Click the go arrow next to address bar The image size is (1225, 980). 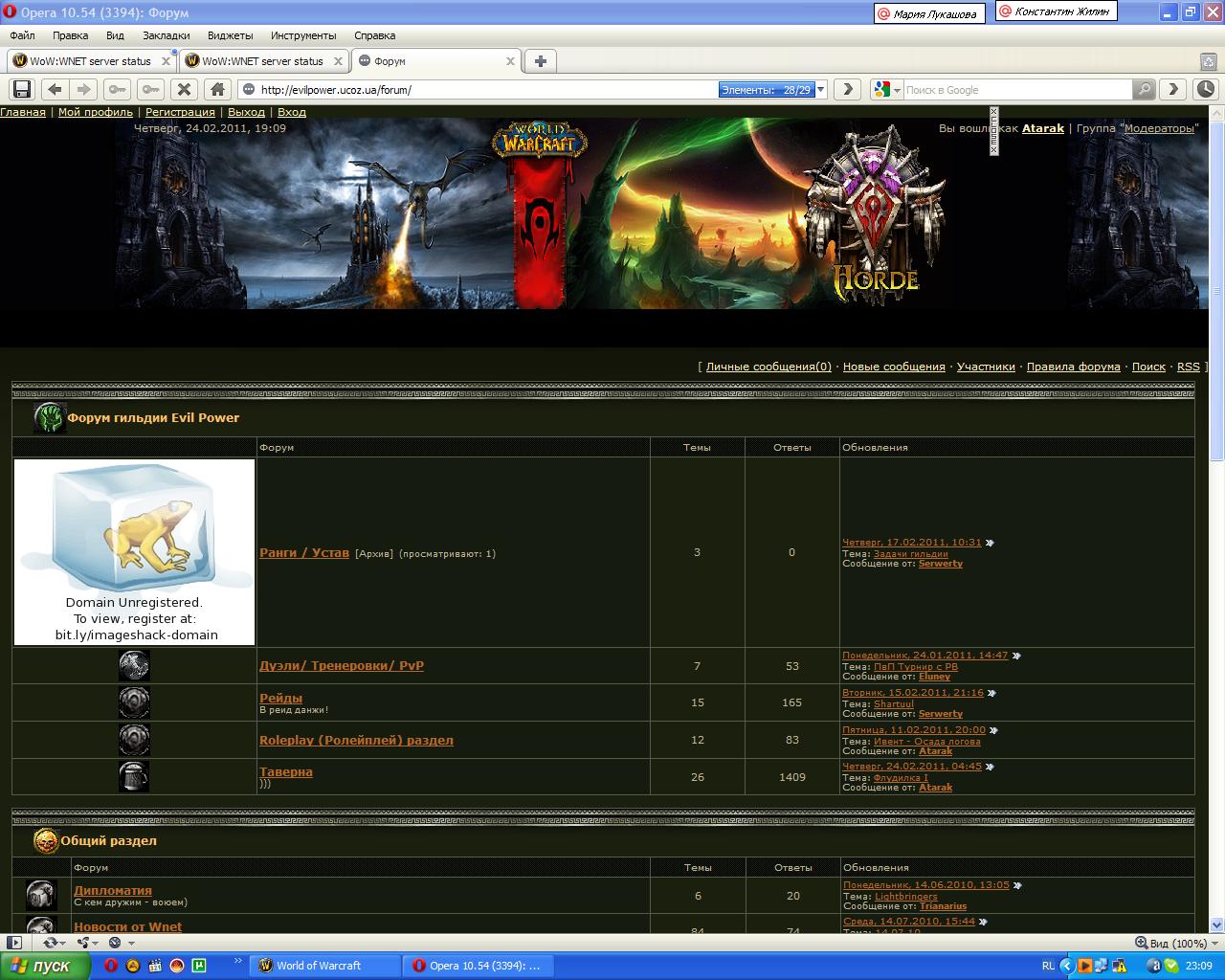pyautogui.click(x=847, y=89)
